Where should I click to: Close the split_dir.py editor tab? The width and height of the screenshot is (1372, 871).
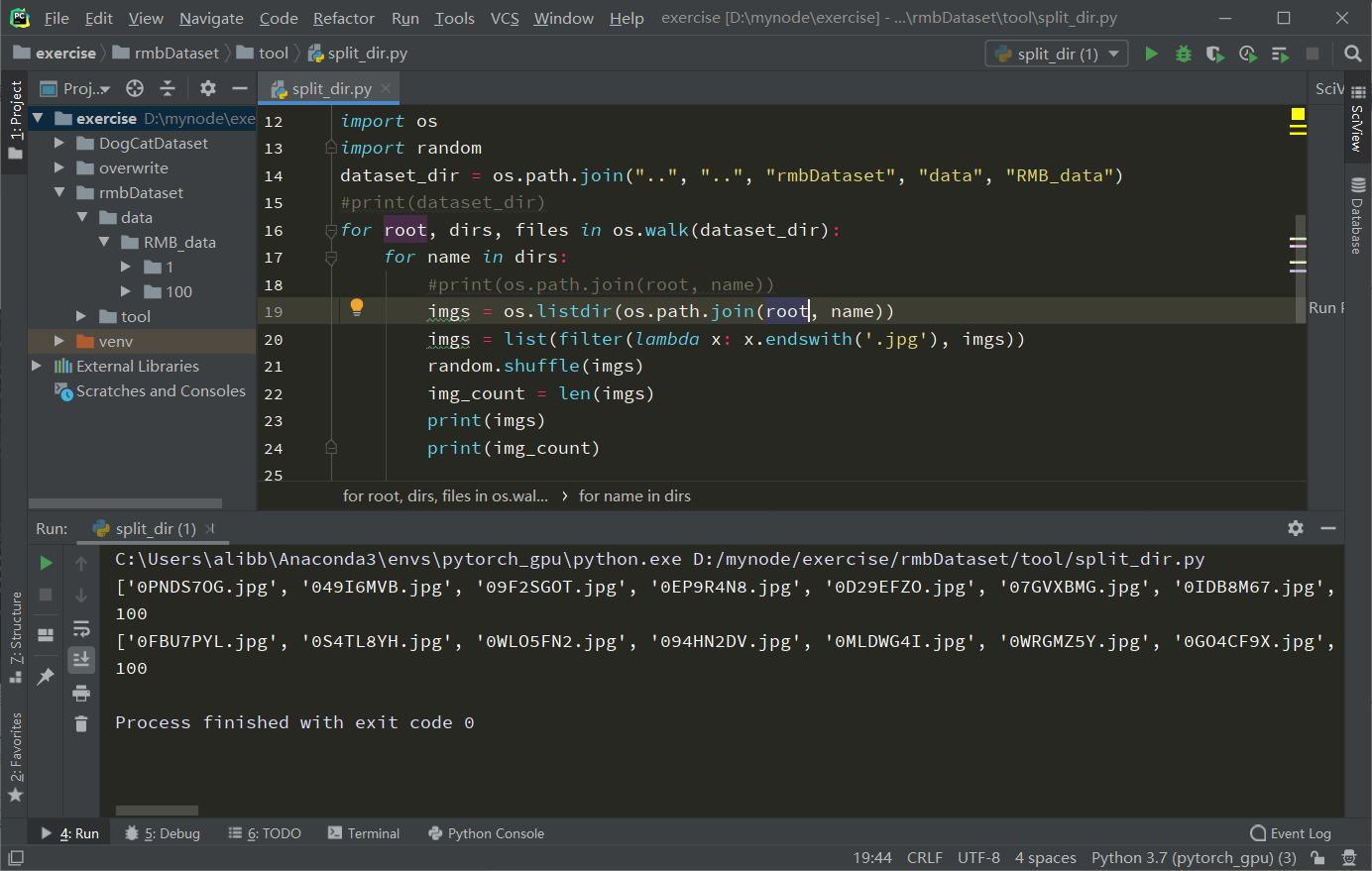click(x=386, y=88)
